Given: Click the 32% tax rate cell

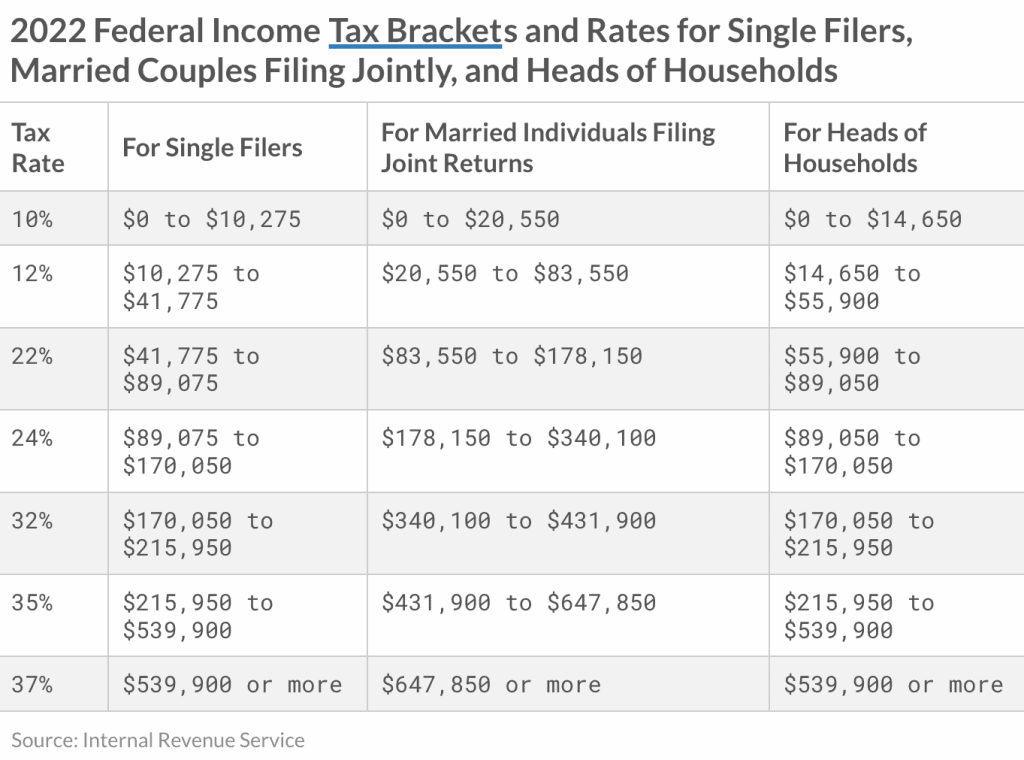Looking at the screenshot, I should pos(32,521).
